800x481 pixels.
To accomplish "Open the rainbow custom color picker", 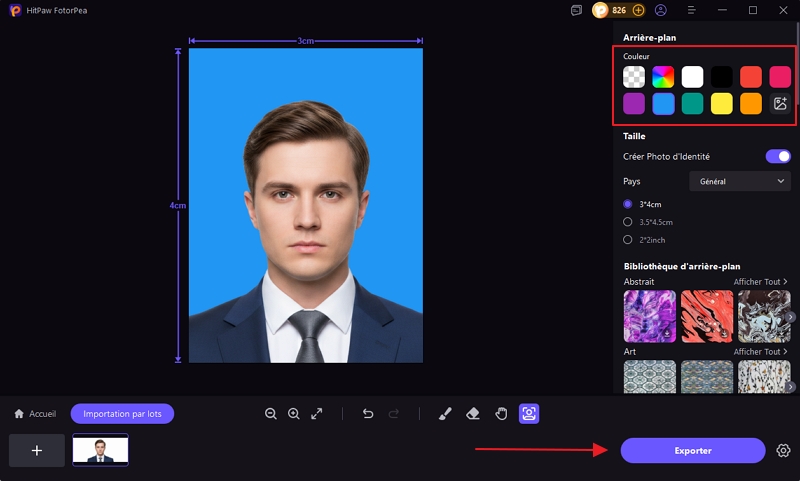I will 663,77.
